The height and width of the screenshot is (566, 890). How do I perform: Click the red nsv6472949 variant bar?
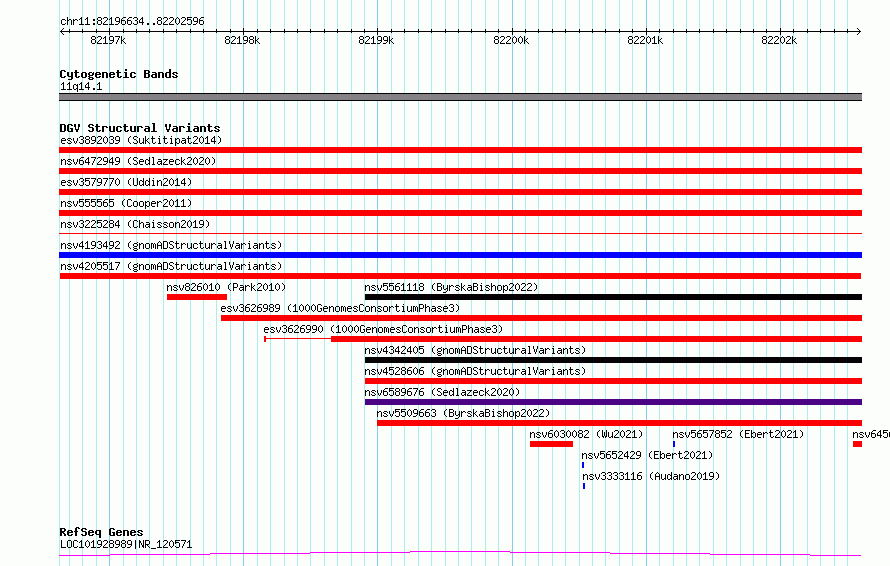[x=460, y=171]
